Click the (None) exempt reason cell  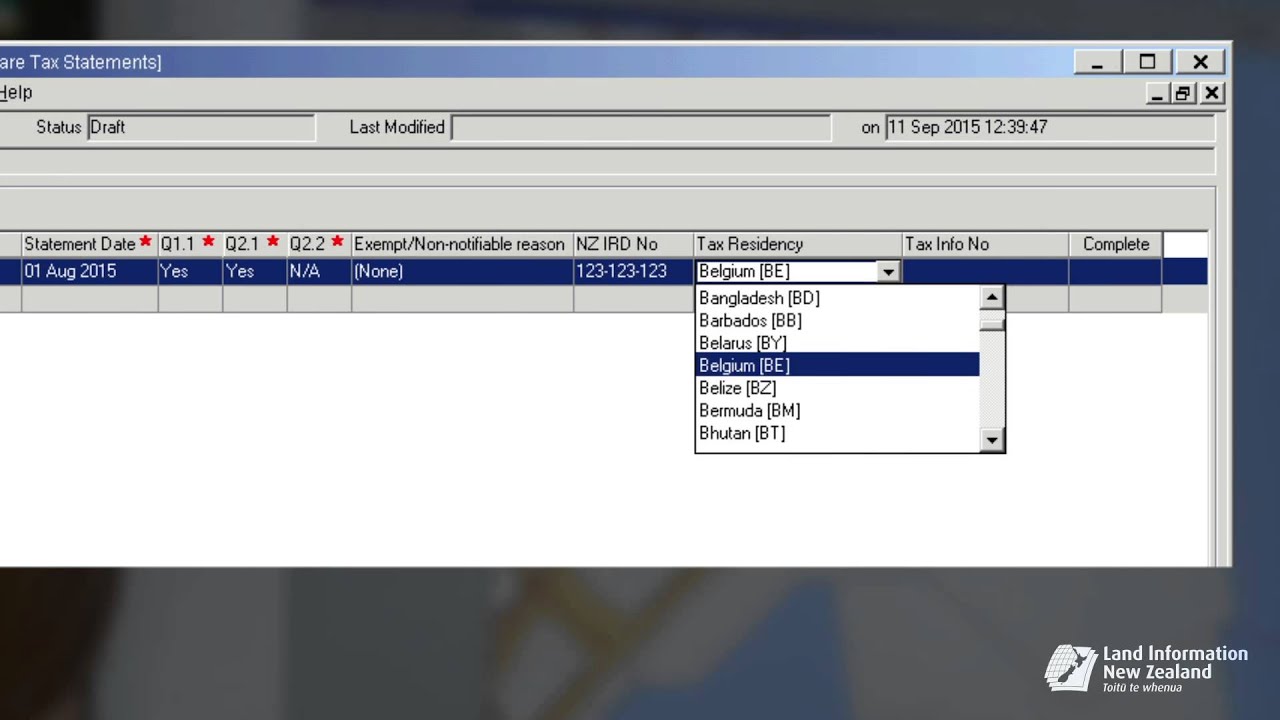(462, 271)
